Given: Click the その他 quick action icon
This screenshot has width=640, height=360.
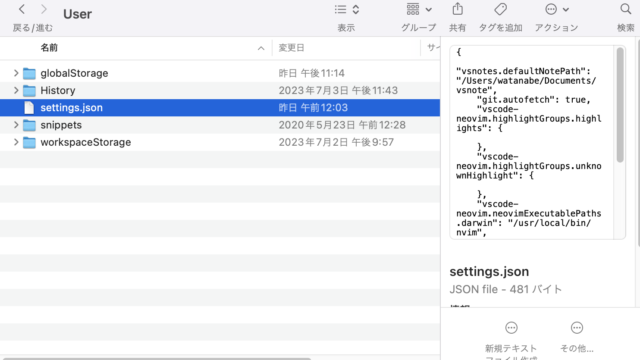Looking at the screenshot, I should coord(577,328).
